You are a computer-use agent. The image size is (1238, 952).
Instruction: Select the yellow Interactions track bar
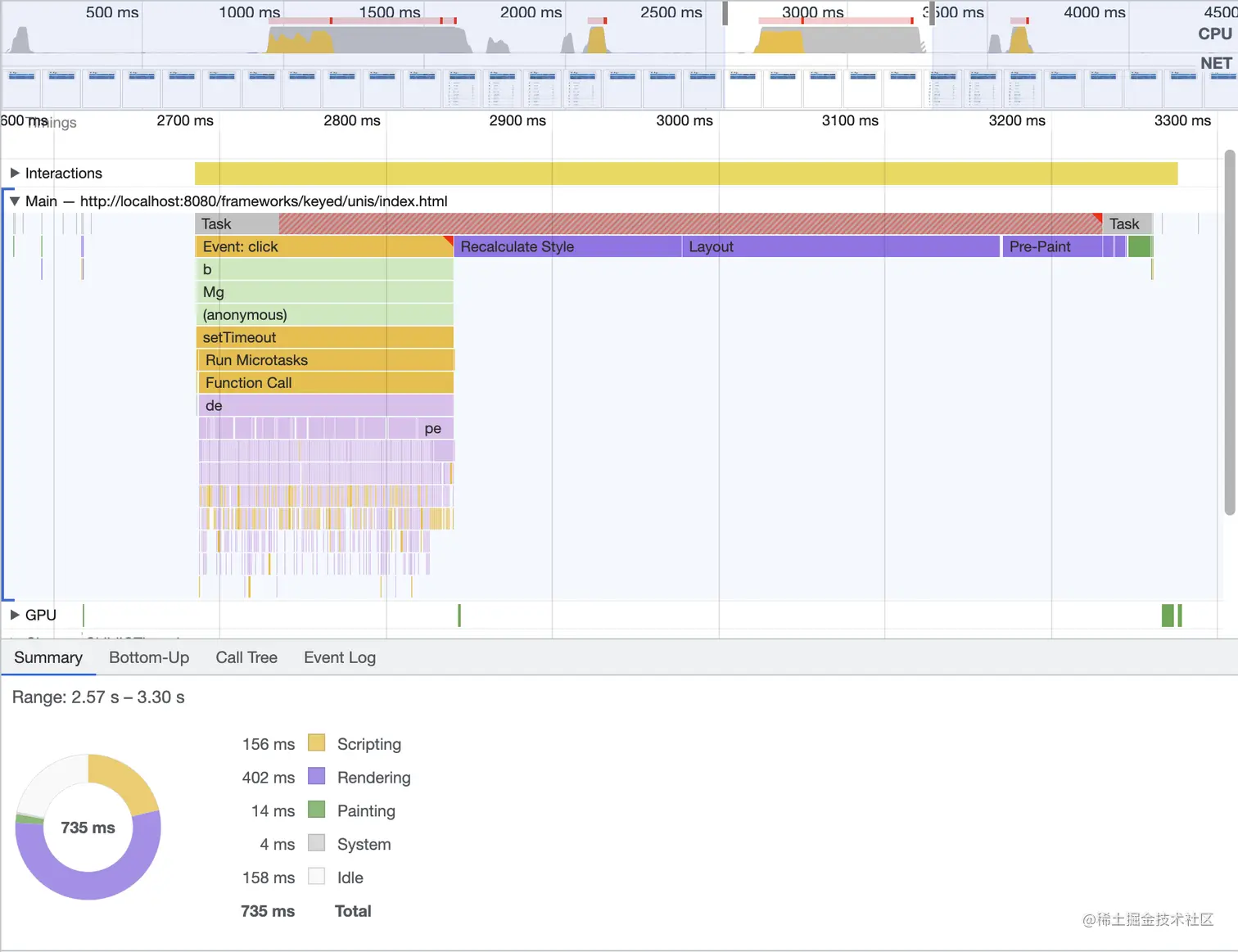point(686,174)
